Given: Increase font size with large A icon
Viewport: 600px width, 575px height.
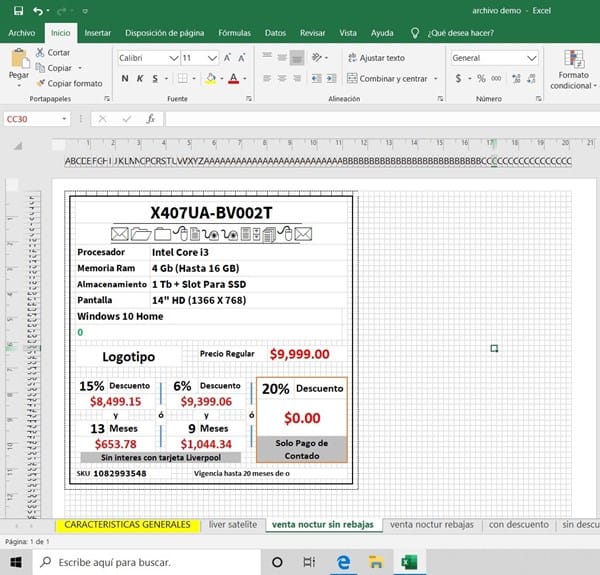Looking at the screenshot, I should pos(228,58).
